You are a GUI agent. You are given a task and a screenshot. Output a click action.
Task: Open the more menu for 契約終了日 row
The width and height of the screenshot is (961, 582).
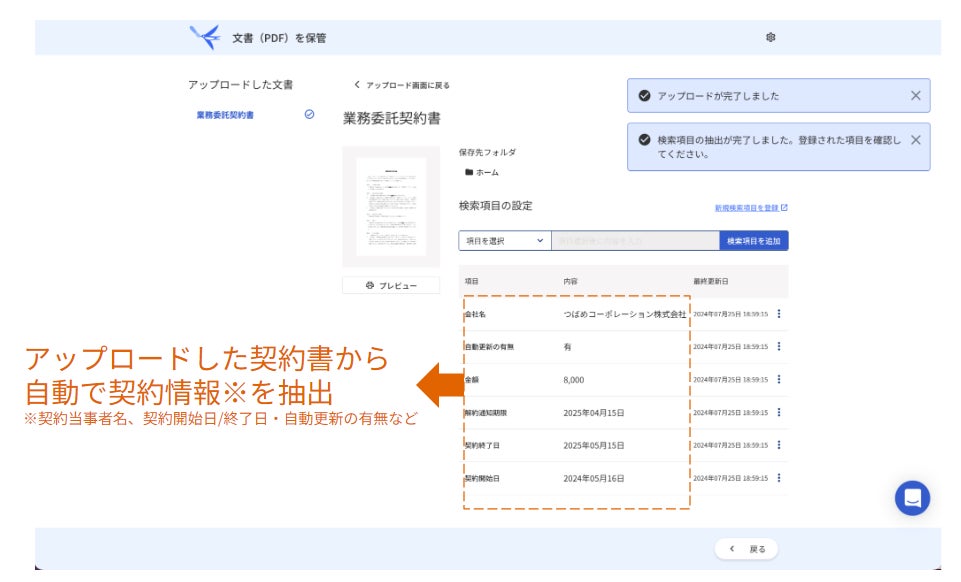pyautogui.click(x=779, y=445)
